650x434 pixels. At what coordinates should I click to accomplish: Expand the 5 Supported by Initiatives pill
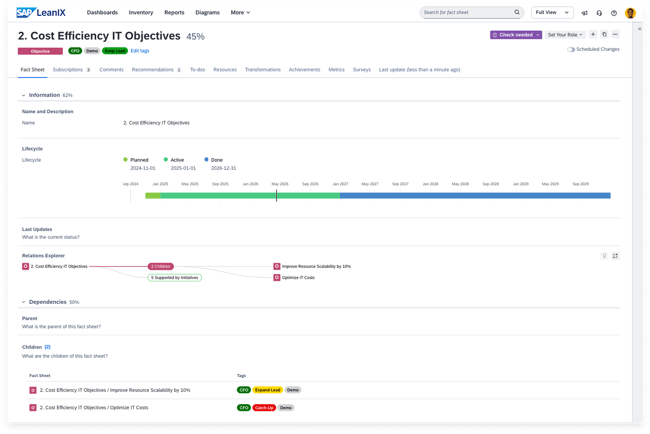[x=175, y=277]
